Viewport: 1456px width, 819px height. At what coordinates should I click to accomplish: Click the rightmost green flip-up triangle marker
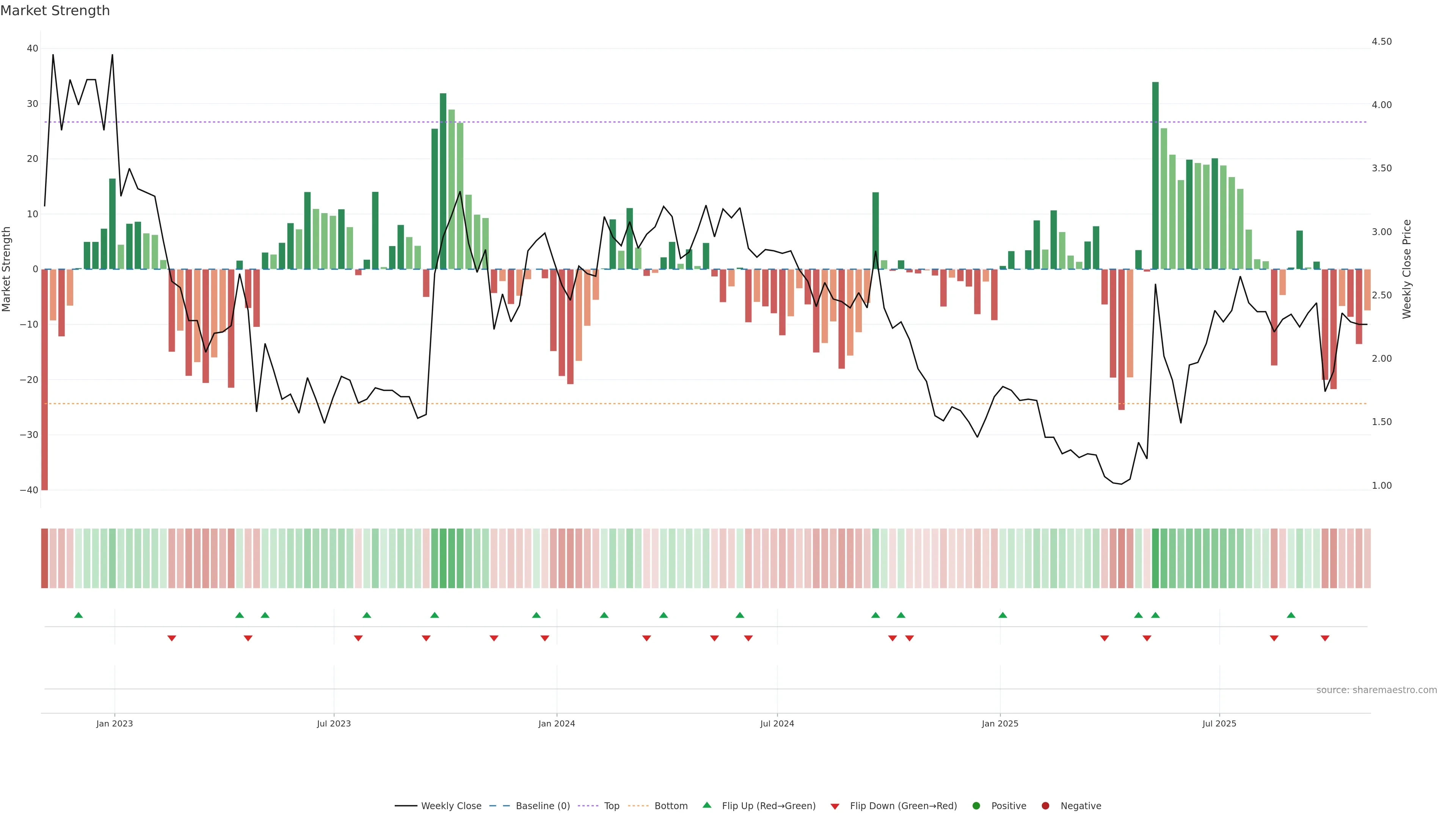pyautogui.click(x=1291, y=615)
